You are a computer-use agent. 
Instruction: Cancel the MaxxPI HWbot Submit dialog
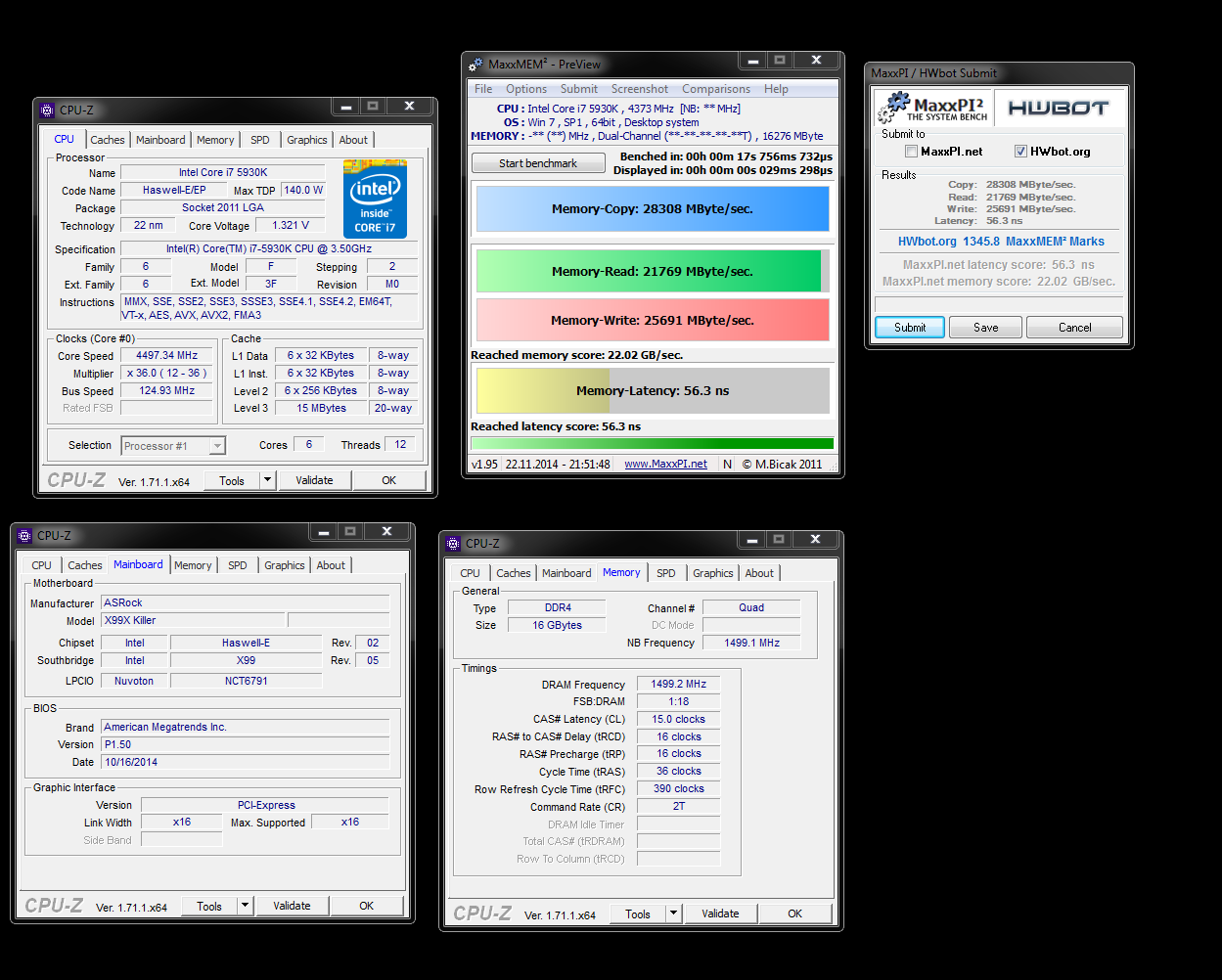click(x=1075, y=328)
